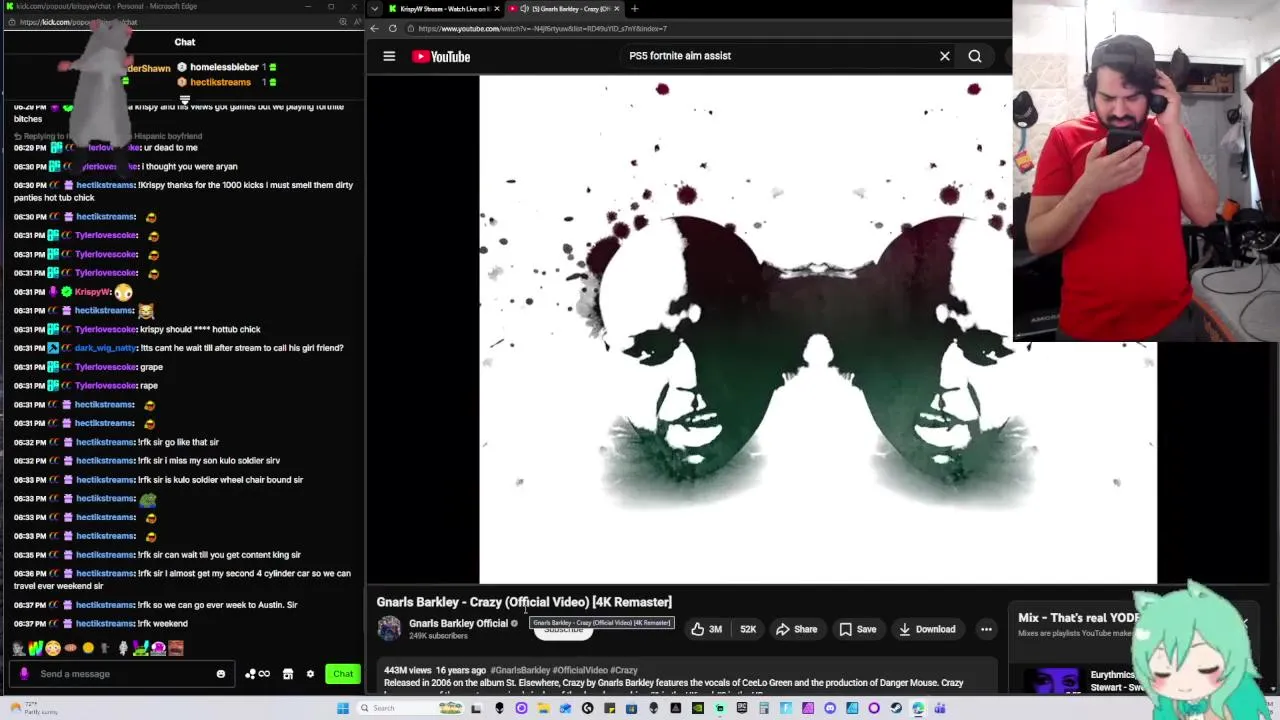Image resolution: width=1280 pixels, height=720 pixels.
Task: Switch to the Gnarls Barkley Crazy tab
Action: click(x=563, y=9)
